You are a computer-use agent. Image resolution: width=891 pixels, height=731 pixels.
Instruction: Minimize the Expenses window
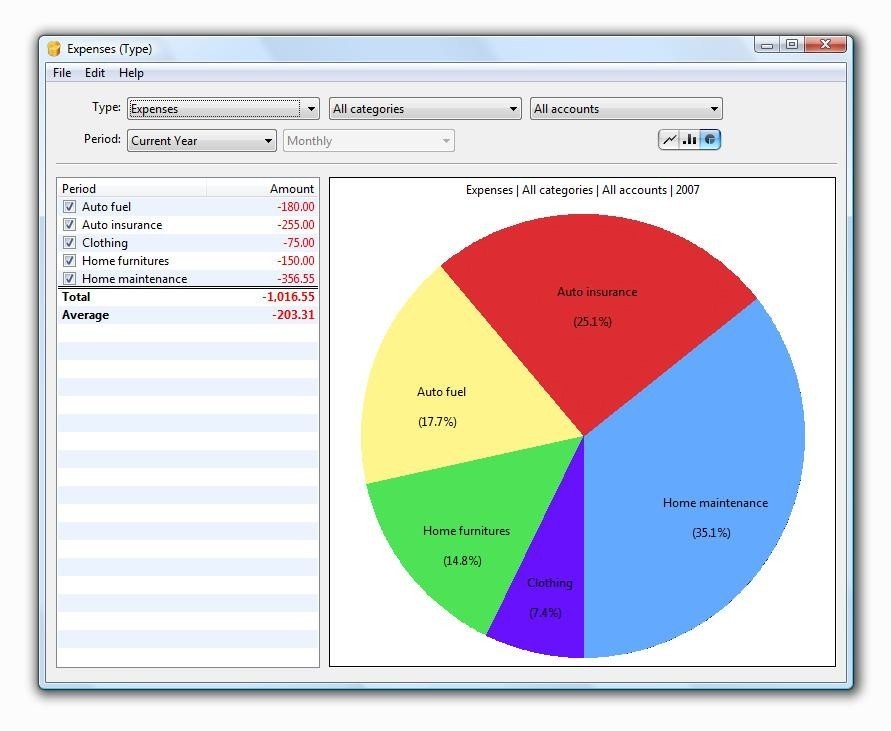(767, 45)
